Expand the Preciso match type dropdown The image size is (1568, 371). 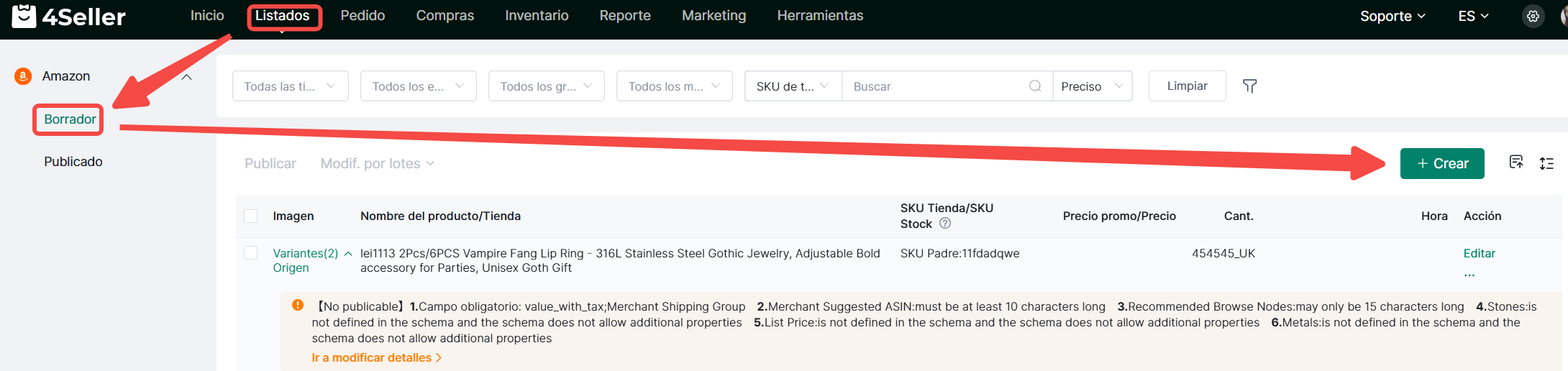click(x=1092, y=86)
